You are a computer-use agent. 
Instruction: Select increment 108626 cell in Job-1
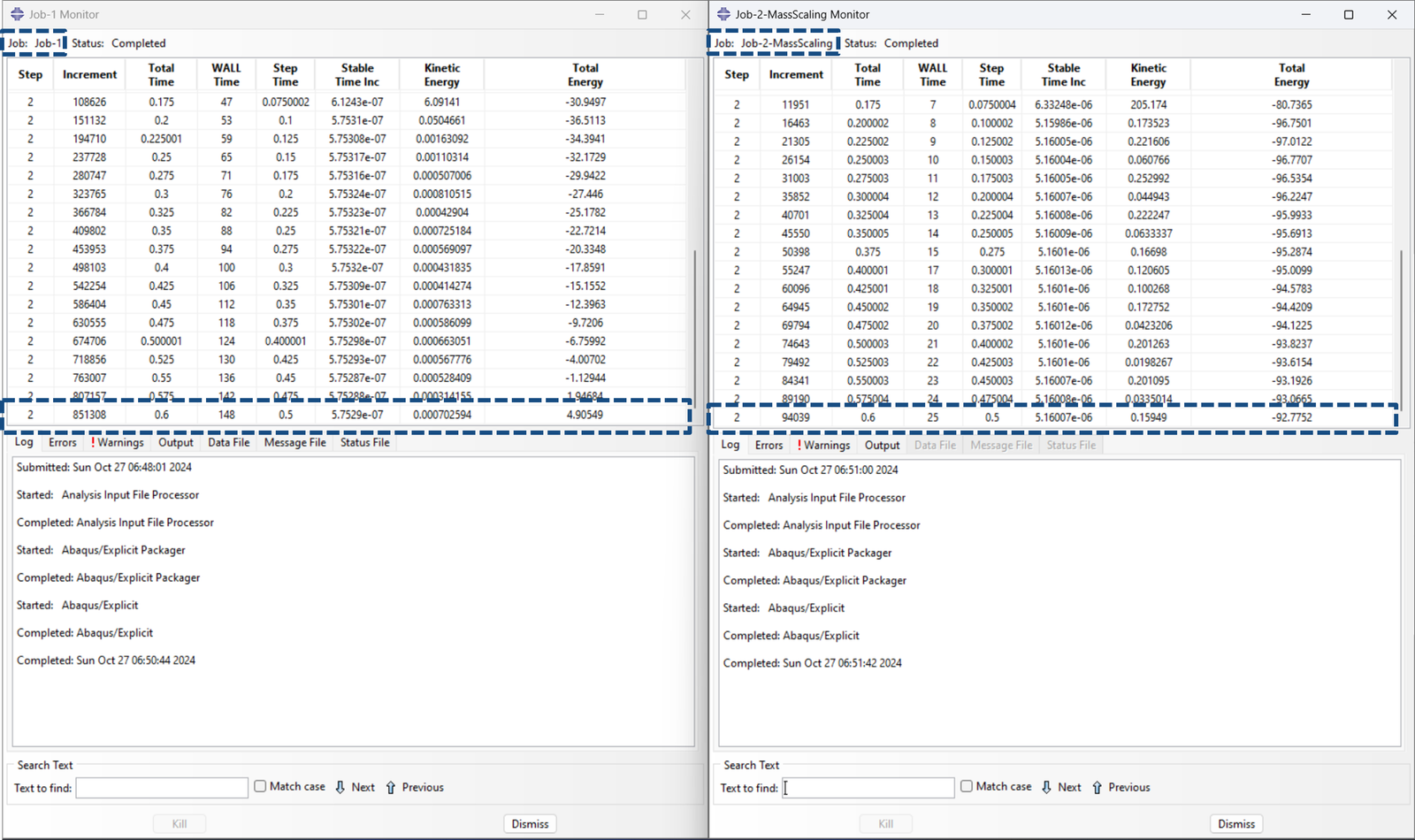click(x=89, y=102)
